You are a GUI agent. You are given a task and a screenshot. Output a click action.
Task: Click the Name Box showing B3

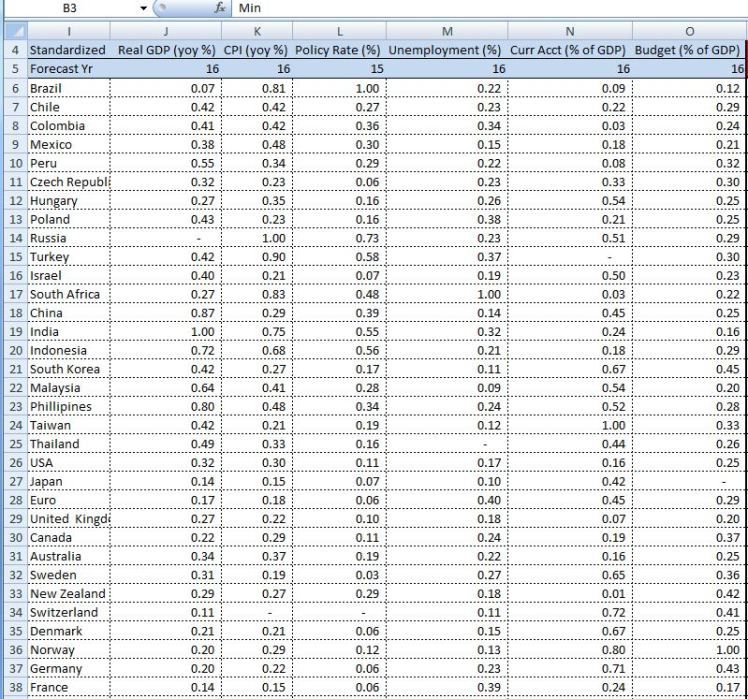[70, 8]
